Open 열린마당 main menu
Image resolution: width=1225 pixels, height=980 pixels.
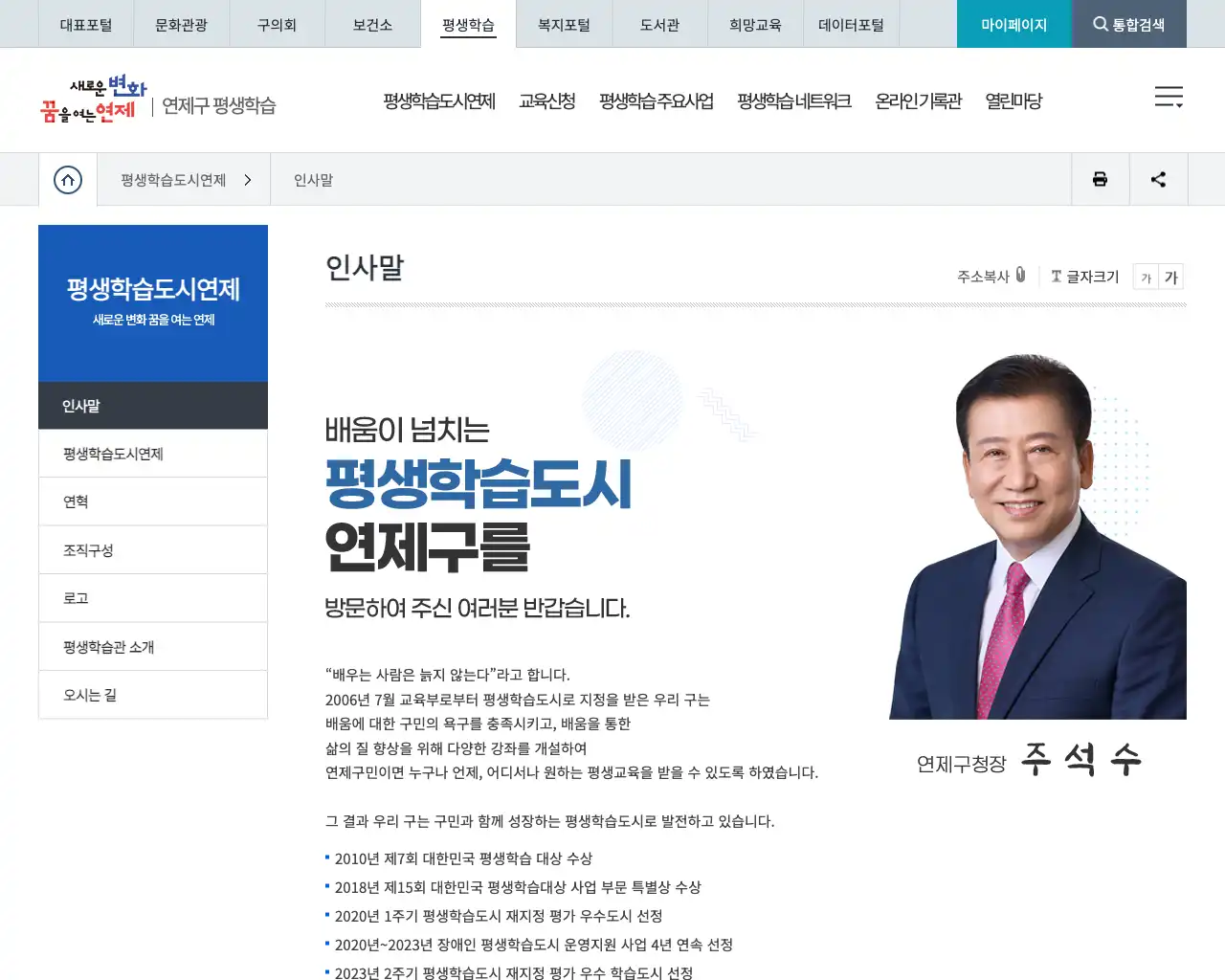[x=1013, y=100]
